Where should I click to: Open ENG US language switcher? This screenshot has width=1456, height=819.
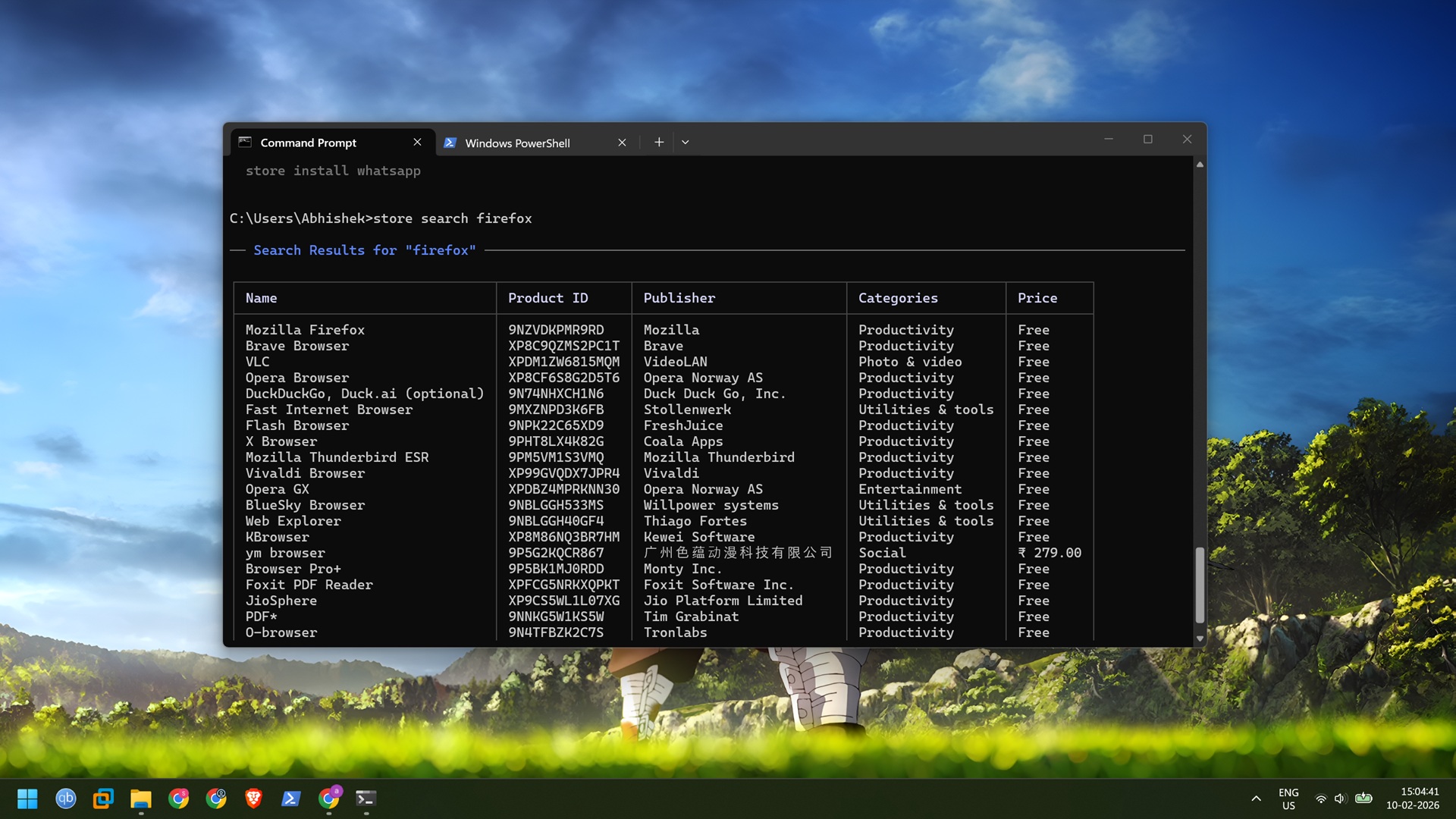pos(1288,799)
